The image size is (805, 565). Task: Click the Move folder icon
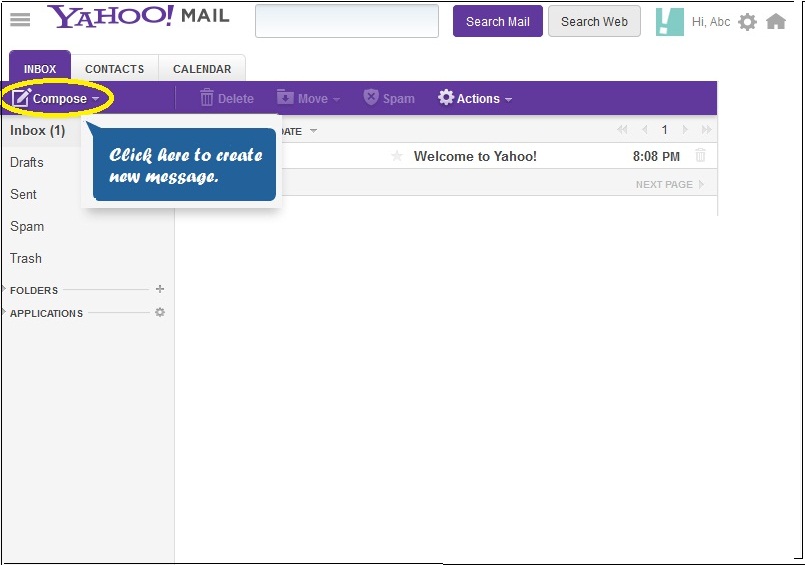(285, 96)
